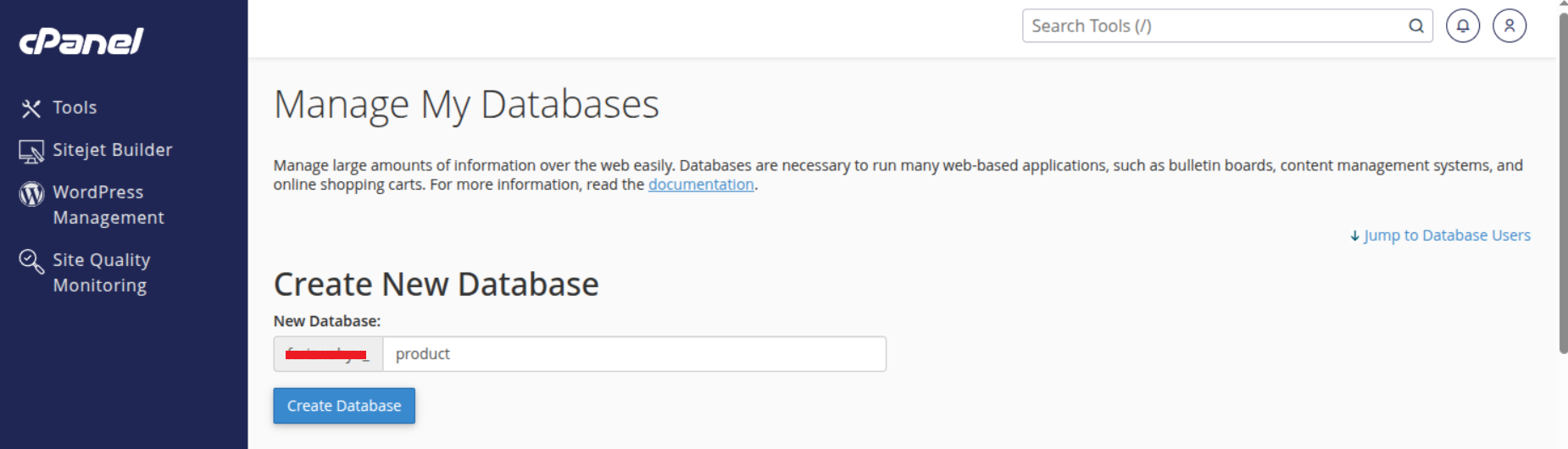Open notifications via the bell icon
1568x449 pixels.
click(x=1463, y=26)
